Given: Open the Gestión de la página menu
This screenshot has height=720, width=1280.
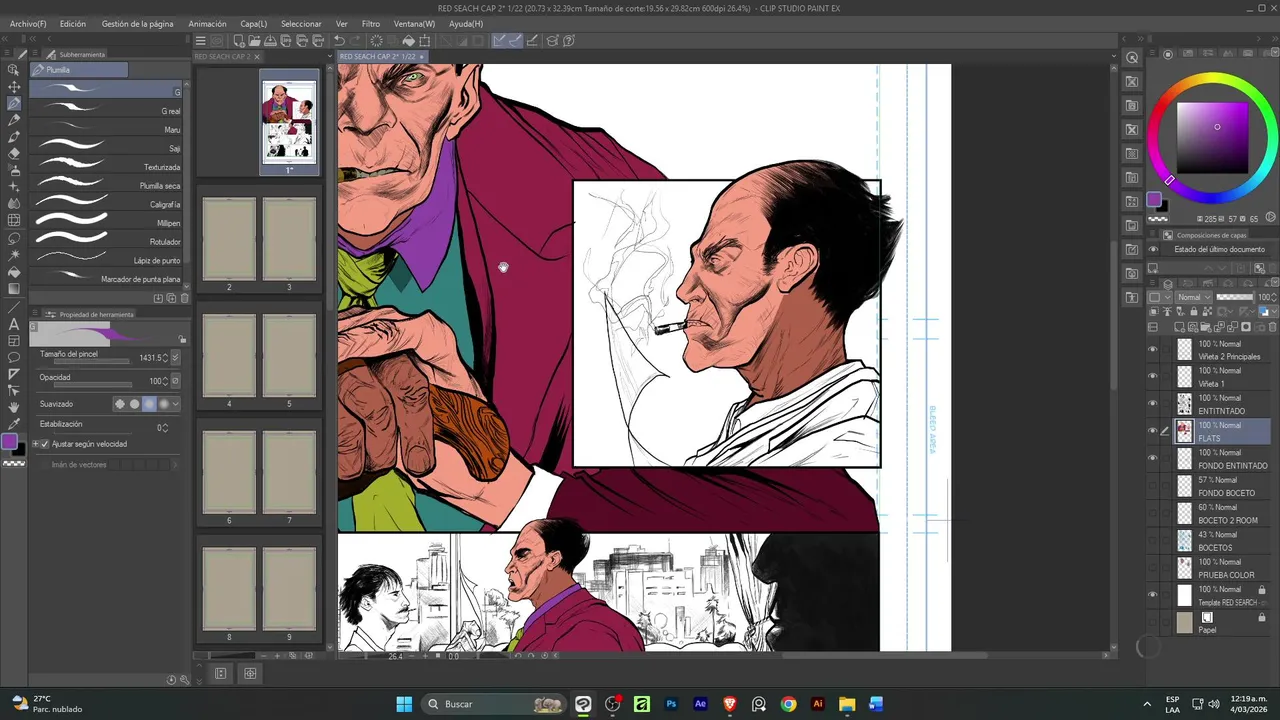Looking at the screenshot, I should (x=137, y=23).
